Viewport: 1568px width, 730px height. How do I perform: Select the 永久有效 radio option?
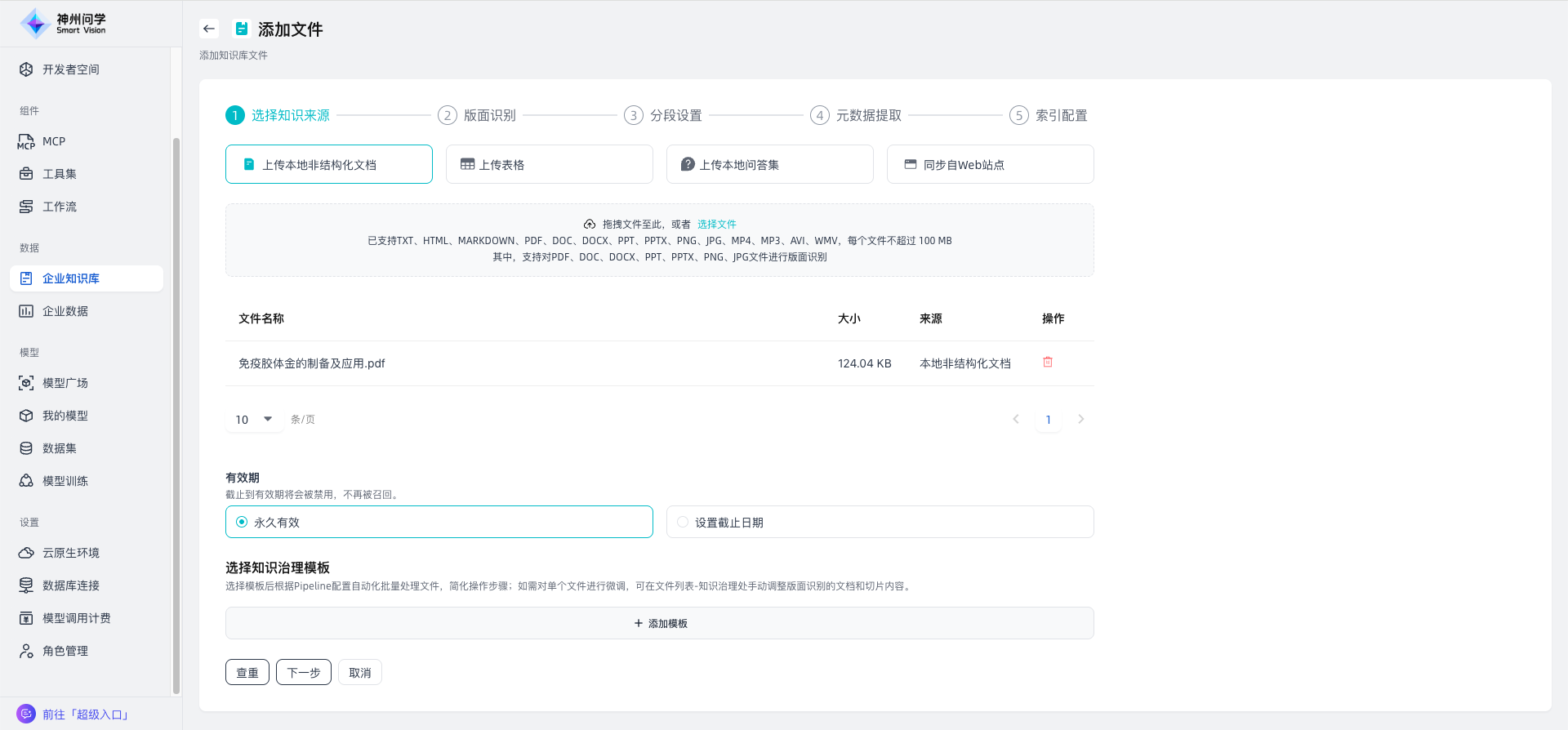tap(242, 522)
